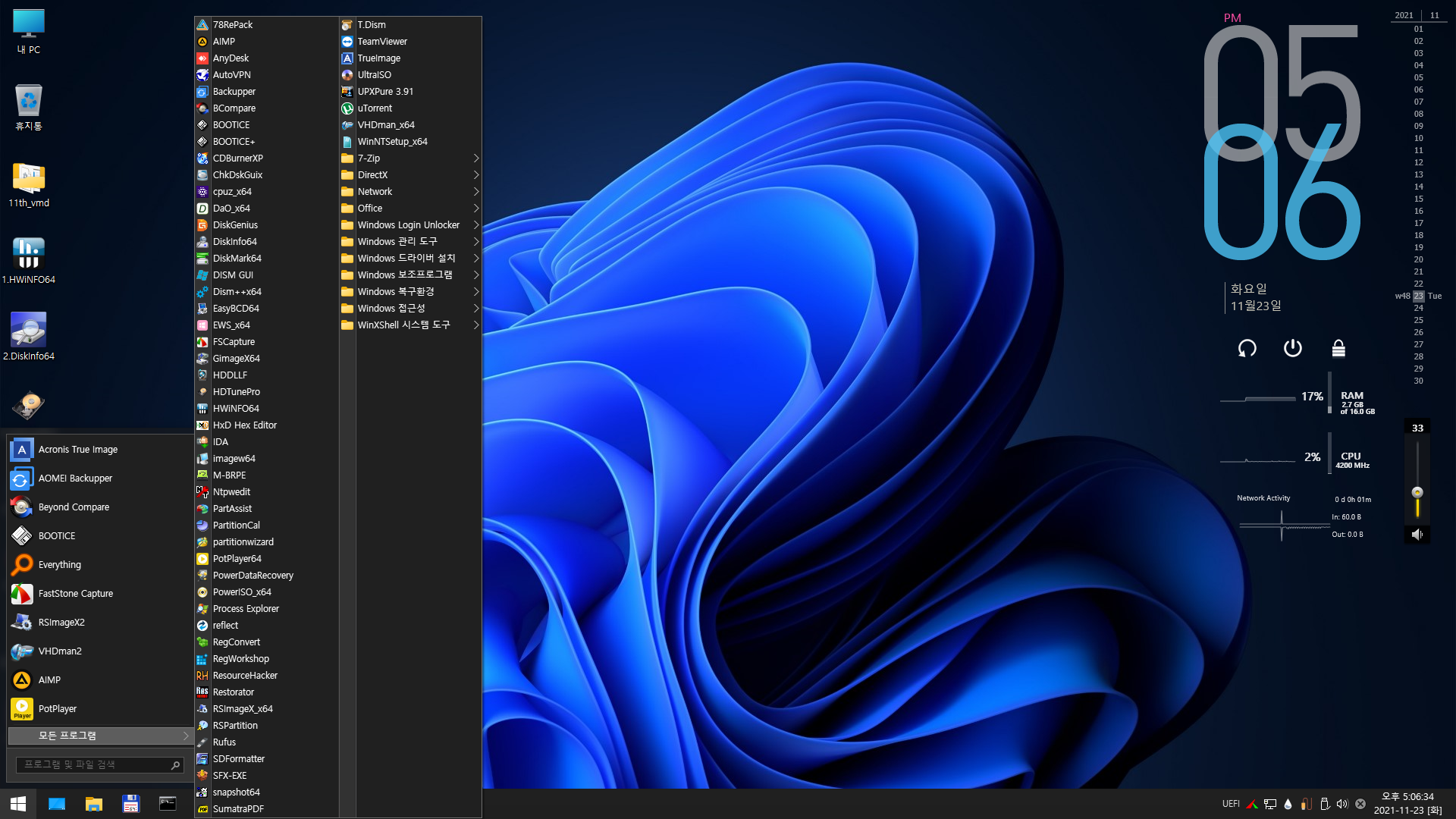
Task: Open TrueImage from programs list
Action: (x=410, y=58)
